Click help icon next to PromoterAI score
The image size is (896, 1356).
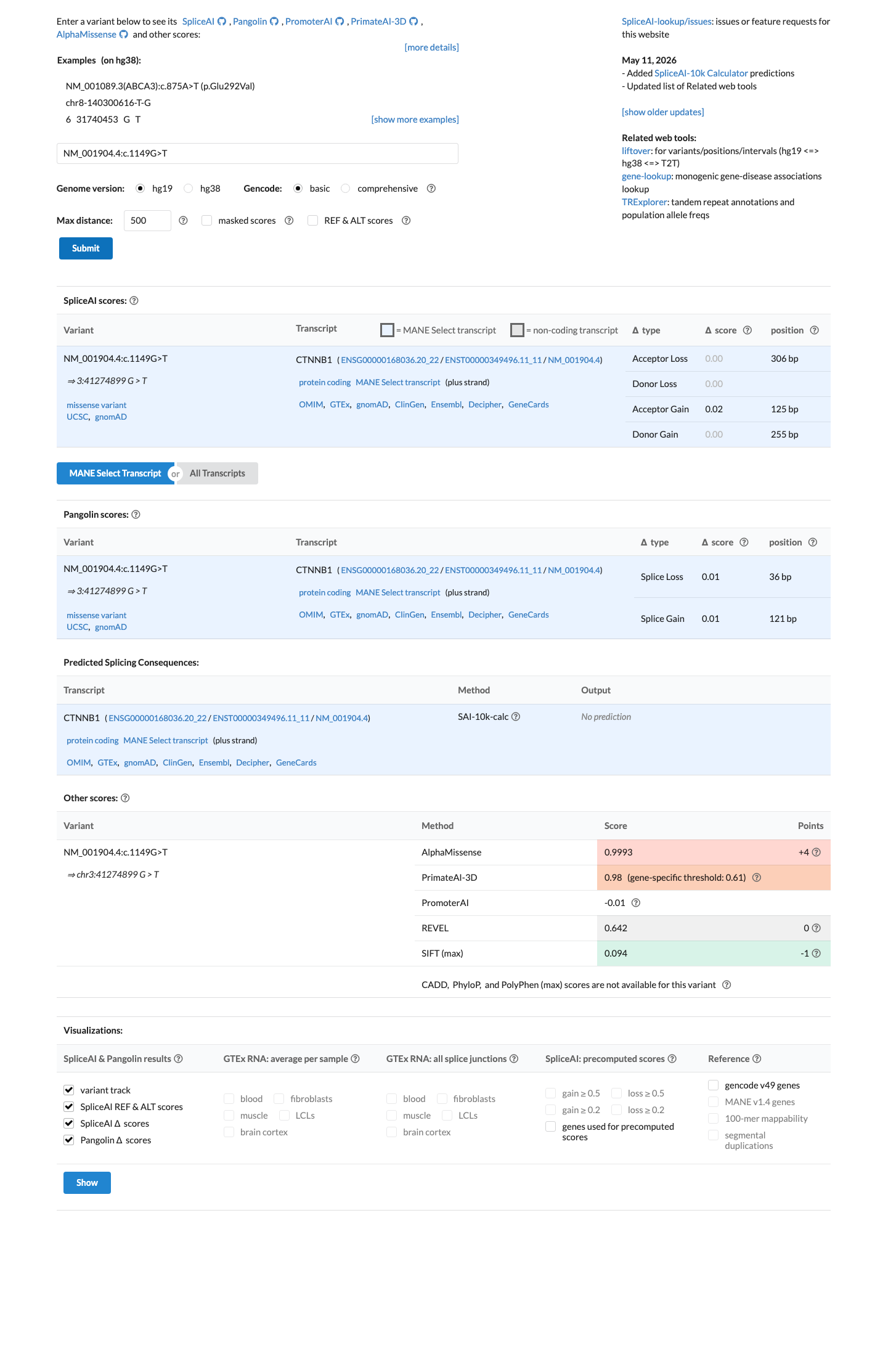(637, 903)
